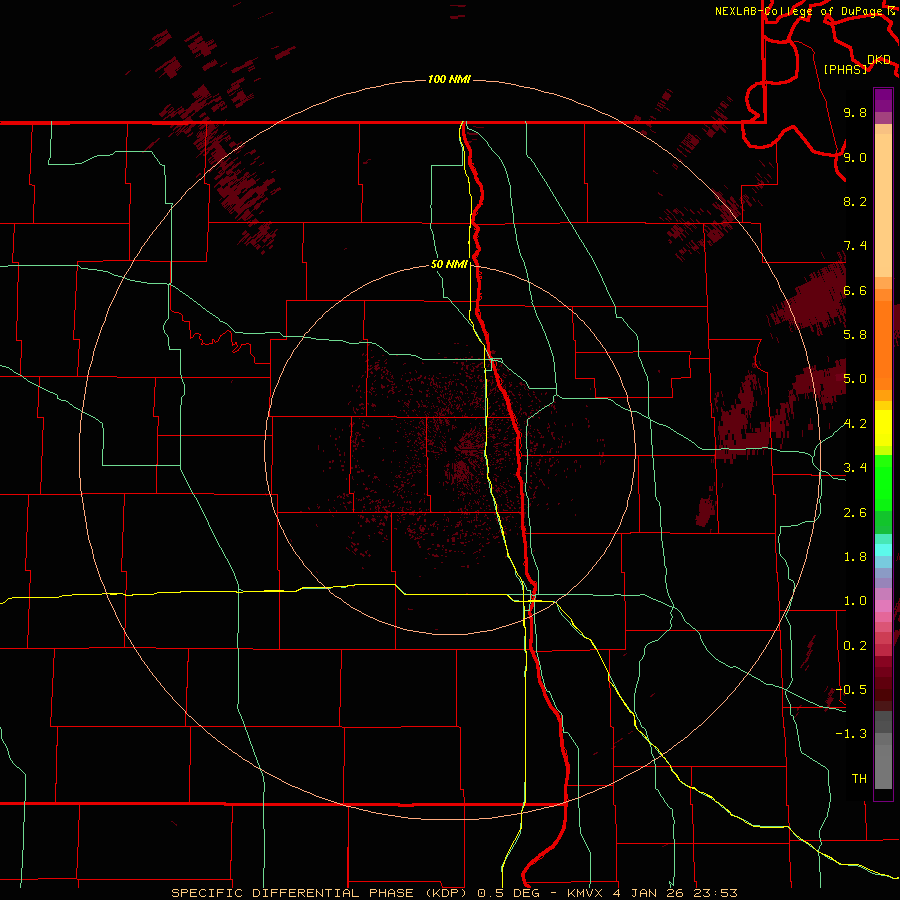Image resolution: width=900 pixels, height=900 pixels.
Task: Click the 6.6 value on the color scale
Action: pyautogui.click(x=855, y=290)
